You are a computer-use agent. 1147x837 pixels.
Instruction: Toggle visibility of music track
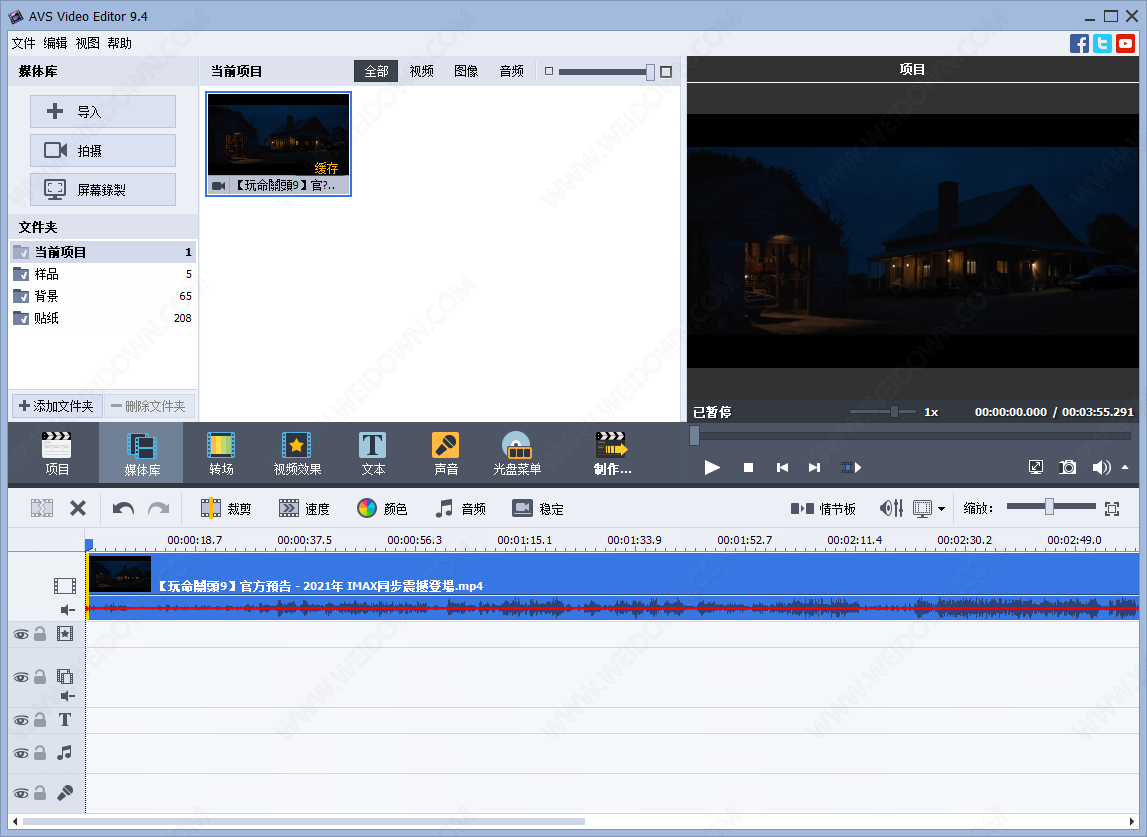coord(21,754)
